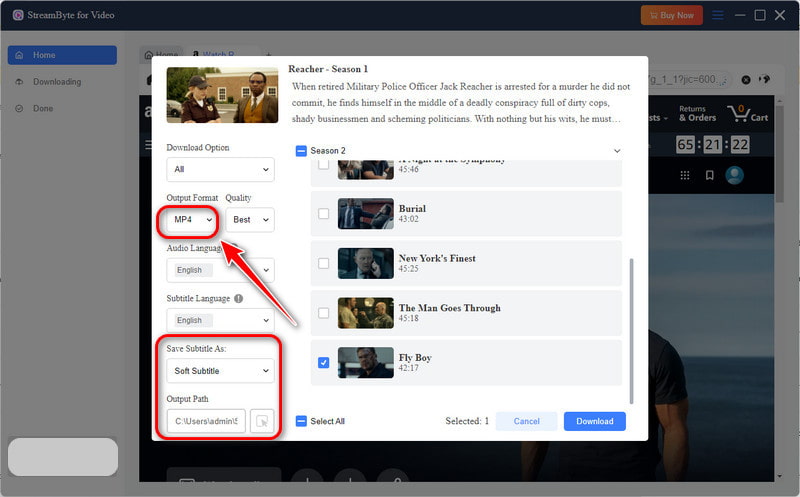Open Returns & Orders link
800x497 pixels.
pos(697,113)
